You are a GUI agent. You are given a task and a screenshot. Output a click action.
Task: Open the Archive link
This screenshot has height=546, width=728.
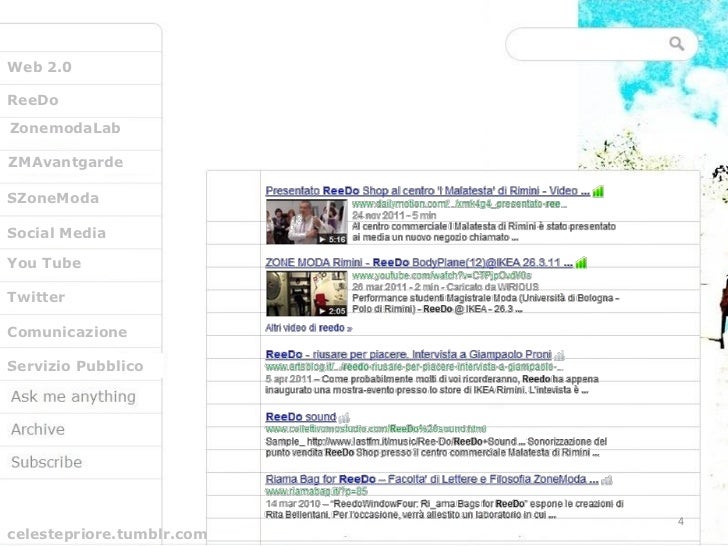38,429
